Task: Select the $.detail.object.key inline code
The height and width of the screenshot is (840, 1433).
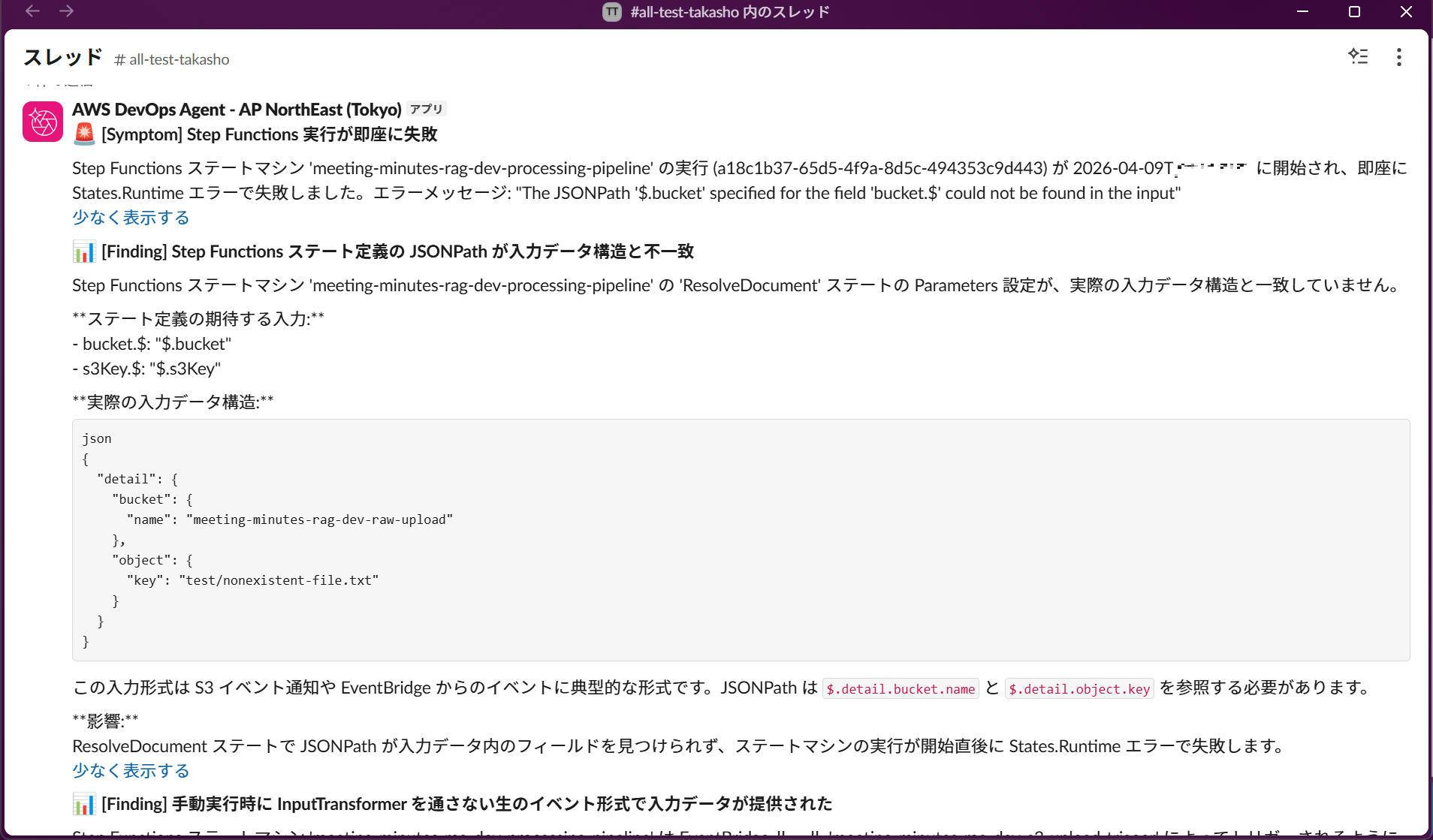Action: 1079,689
